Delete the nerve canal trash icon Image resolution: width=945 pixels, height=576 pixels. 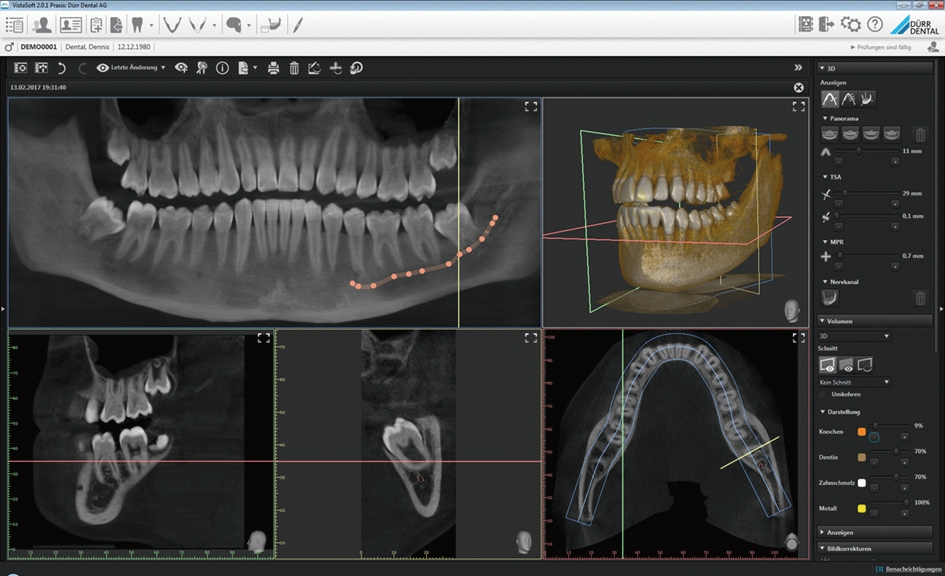920,298
